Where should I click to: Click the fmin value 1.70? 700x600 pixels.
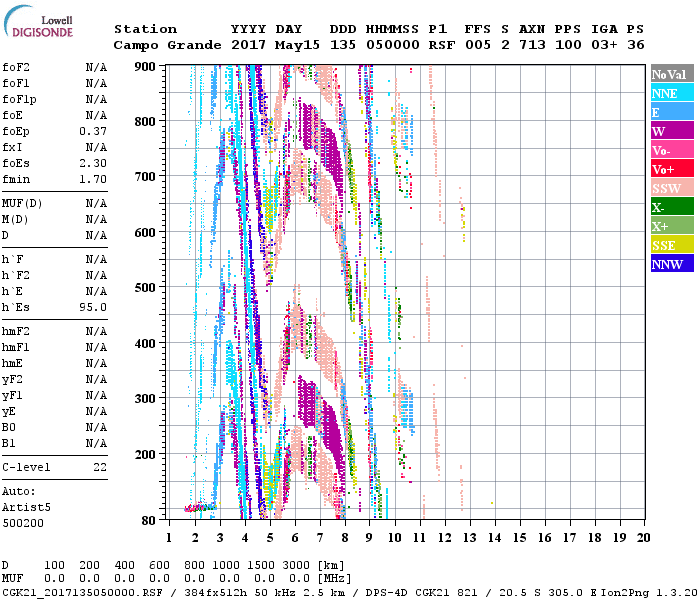click(93, 180)
